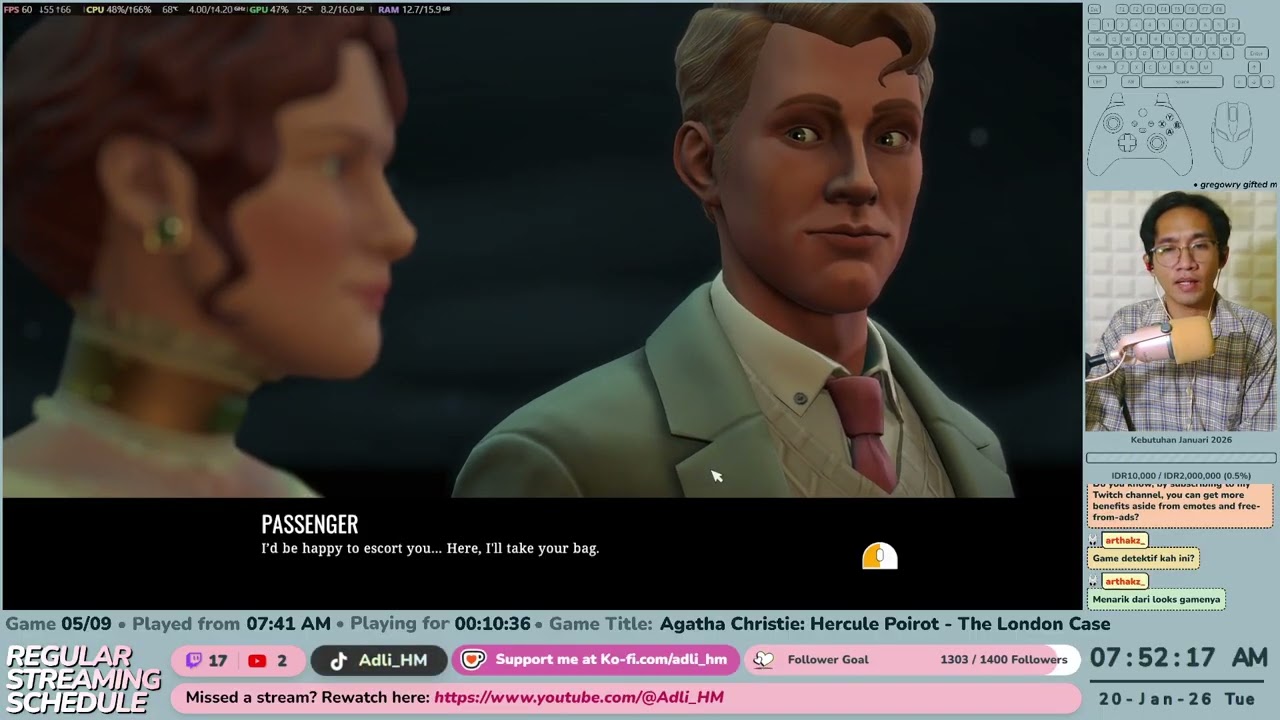Click the streamer webcam feed

point(1181,311)
